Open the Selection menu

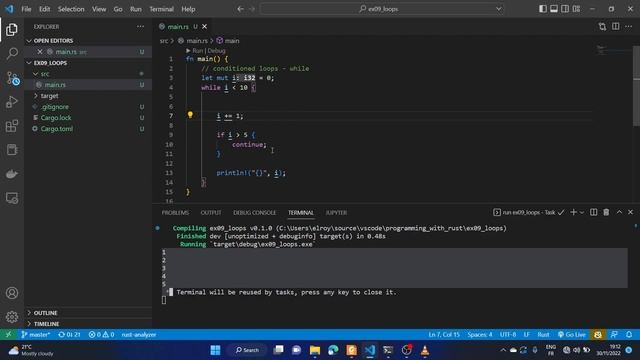point(71,9)
